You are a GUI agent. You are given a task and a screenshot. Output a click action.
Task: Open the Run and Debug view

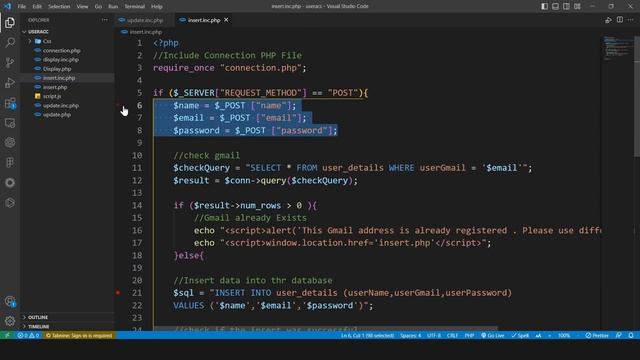(x=10, y=82)
